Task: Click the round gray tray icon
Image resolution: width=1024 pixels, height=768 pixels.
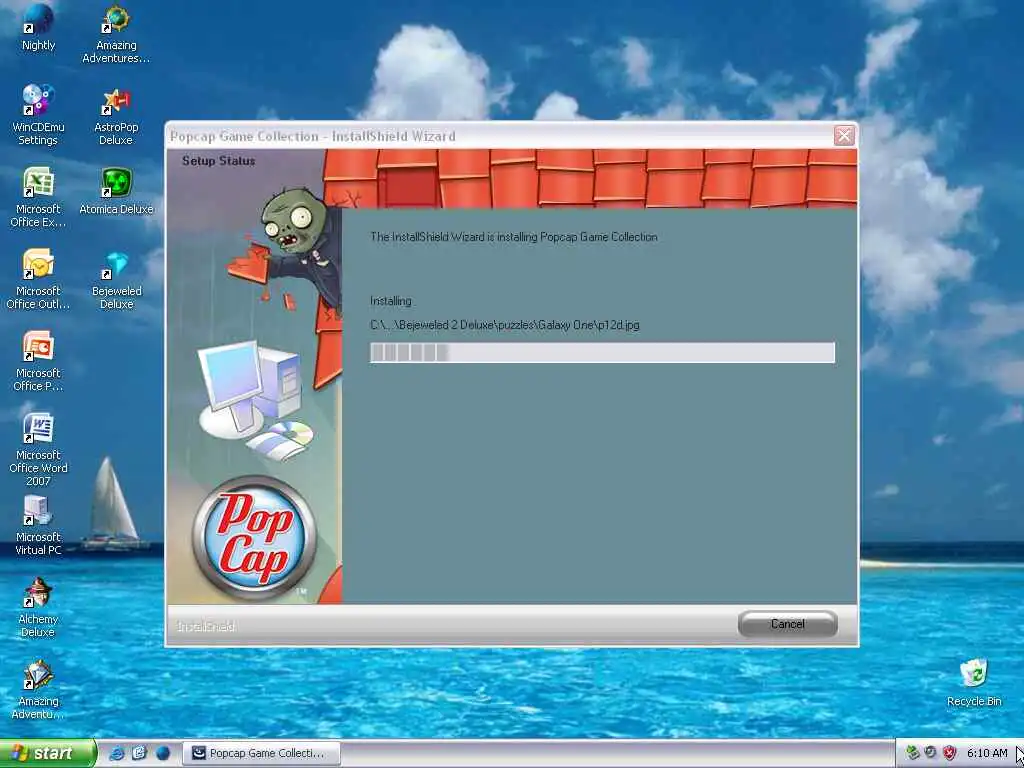Action: 931,753
